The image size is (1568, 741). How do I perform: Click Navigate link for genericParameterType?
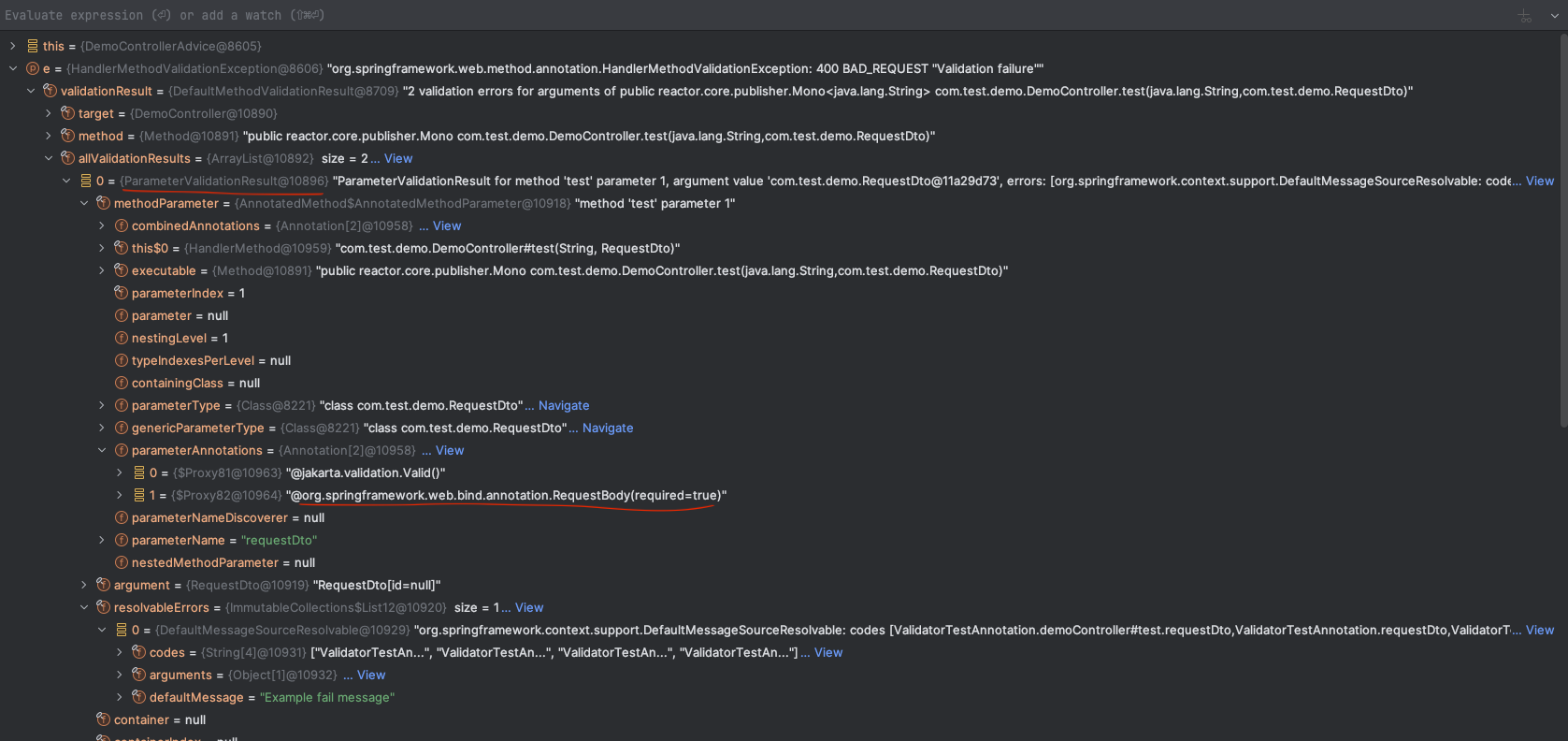coord(608,428)
